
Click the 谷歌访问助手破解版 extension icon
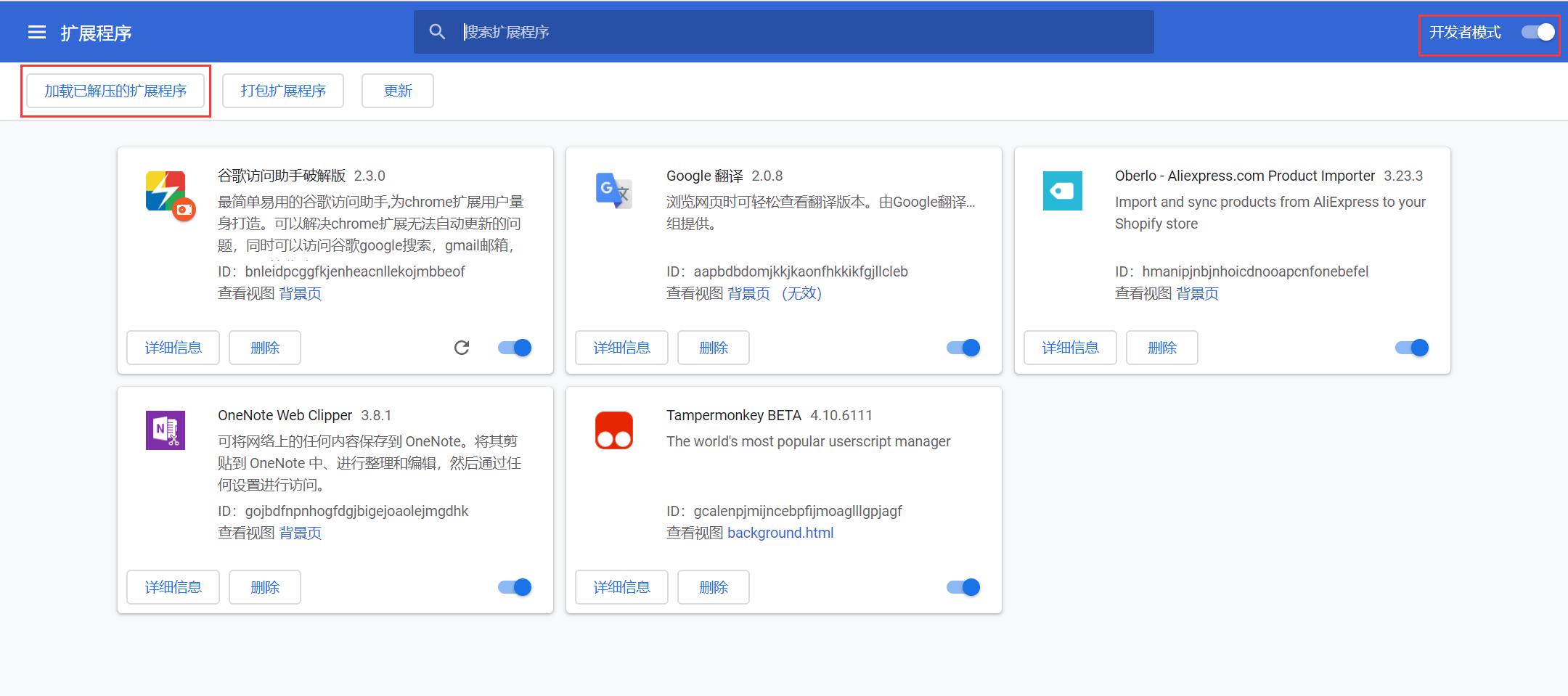point(171,195)
